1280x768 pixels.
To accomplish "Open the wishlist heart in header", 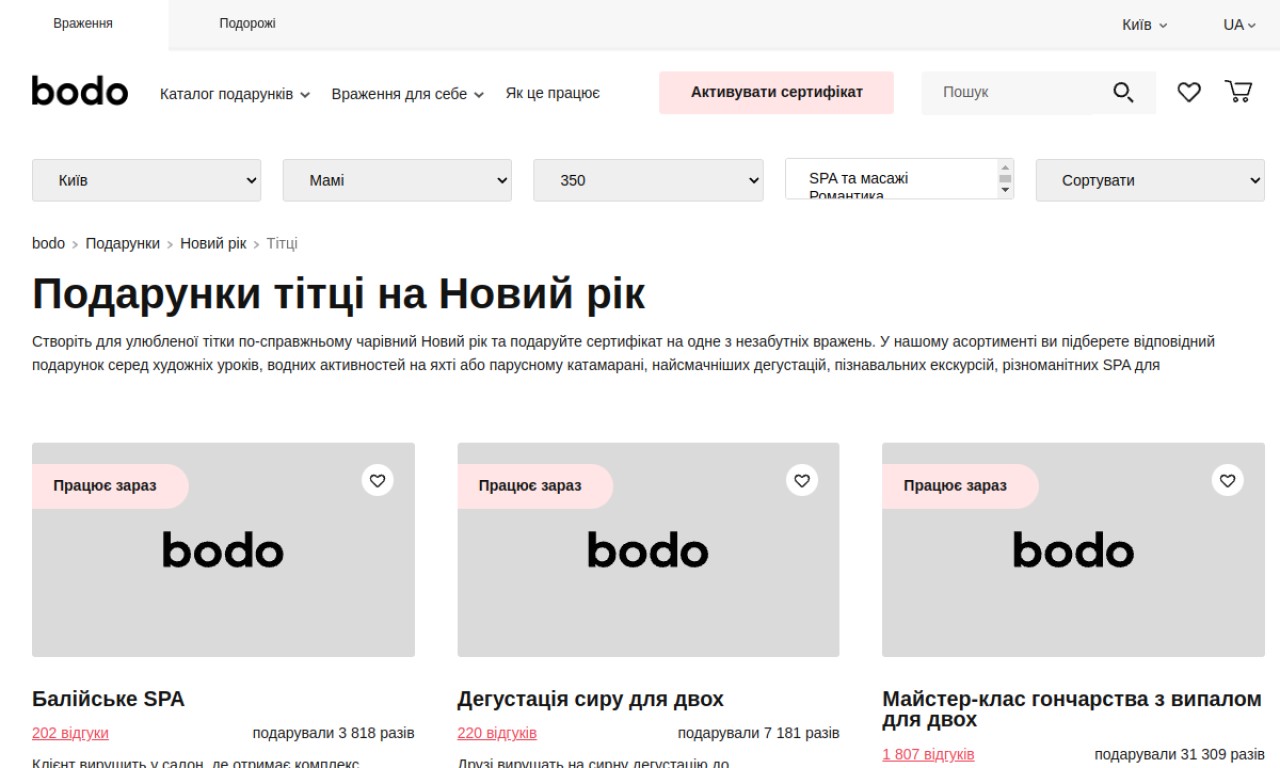I will 1188,93.
